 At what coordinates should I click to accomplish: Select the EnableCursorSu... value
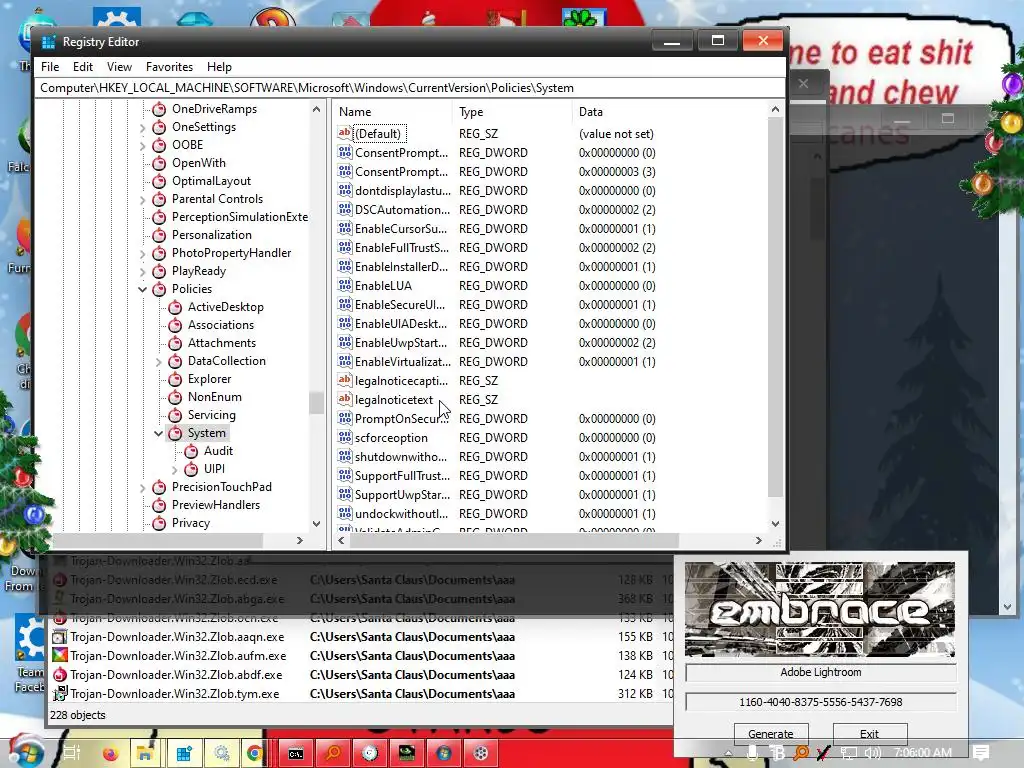pos(401,229)
